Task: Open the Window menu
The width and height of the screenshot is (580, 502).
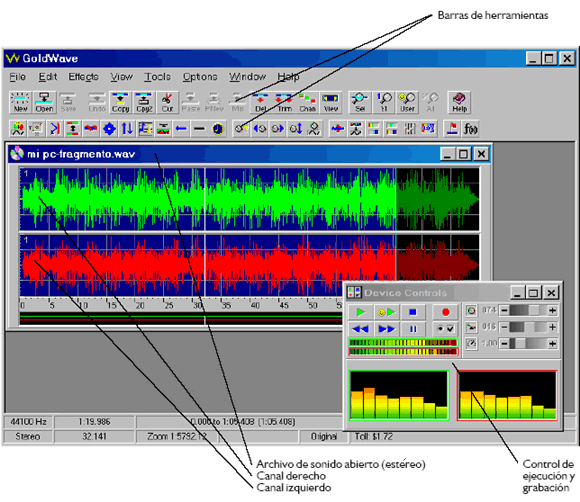Action: pos(247,77)
